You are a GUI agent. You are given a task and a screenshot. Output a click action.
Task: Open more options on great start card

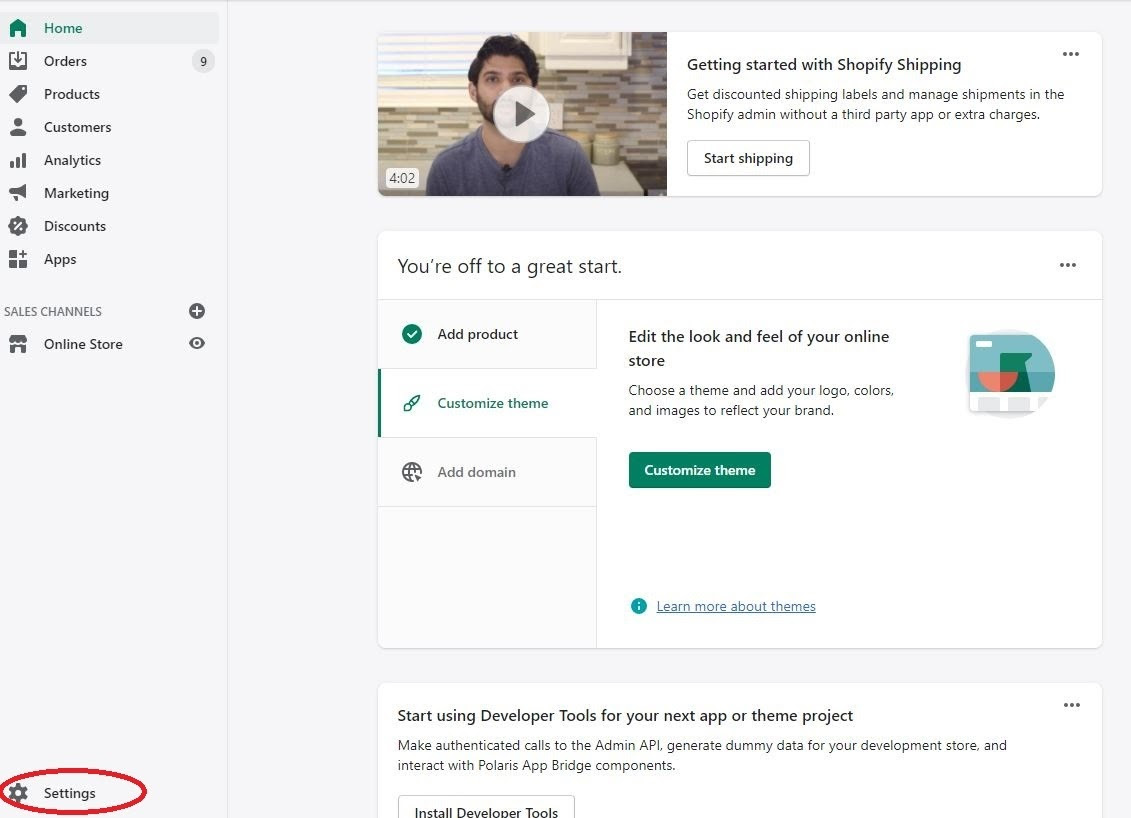1068,265
